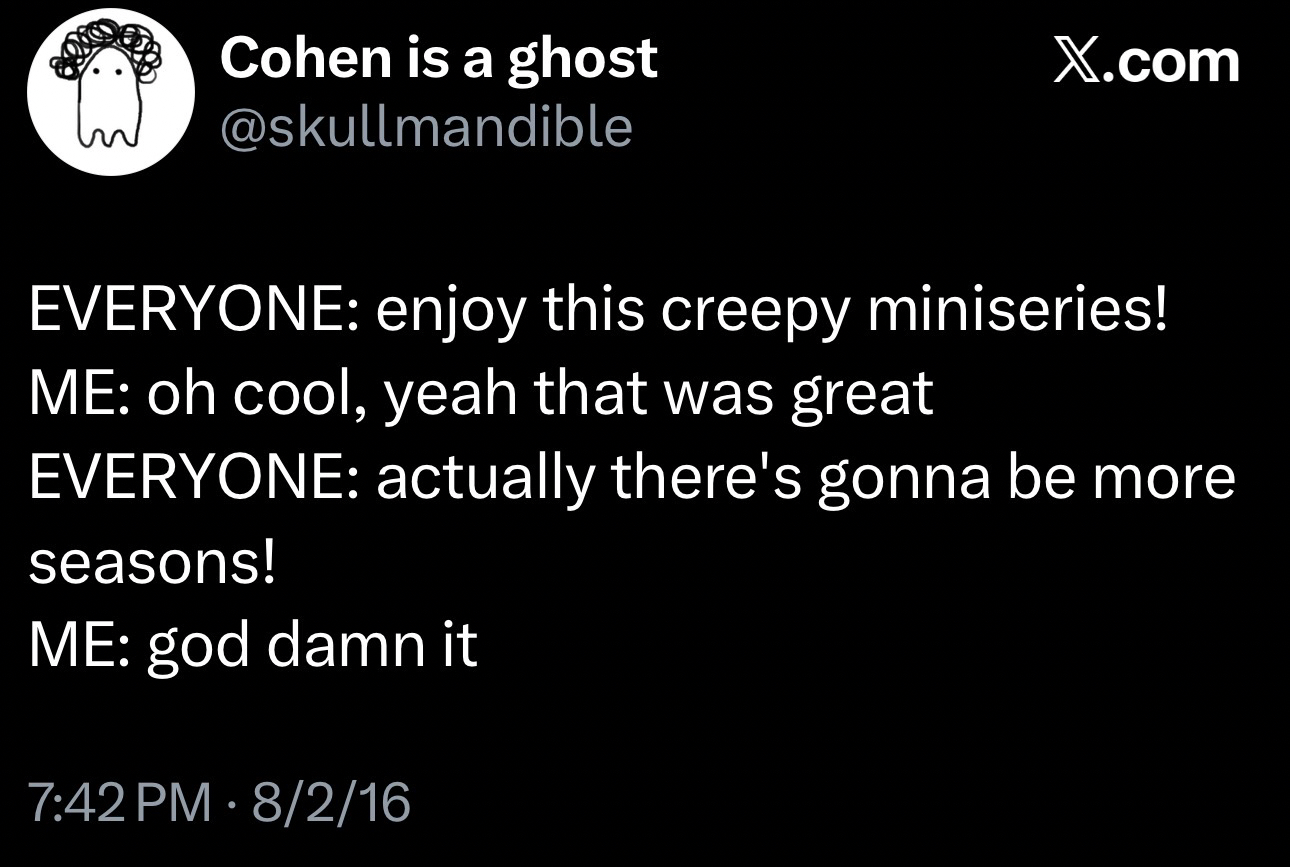Click the final "ME:" label

80,646
